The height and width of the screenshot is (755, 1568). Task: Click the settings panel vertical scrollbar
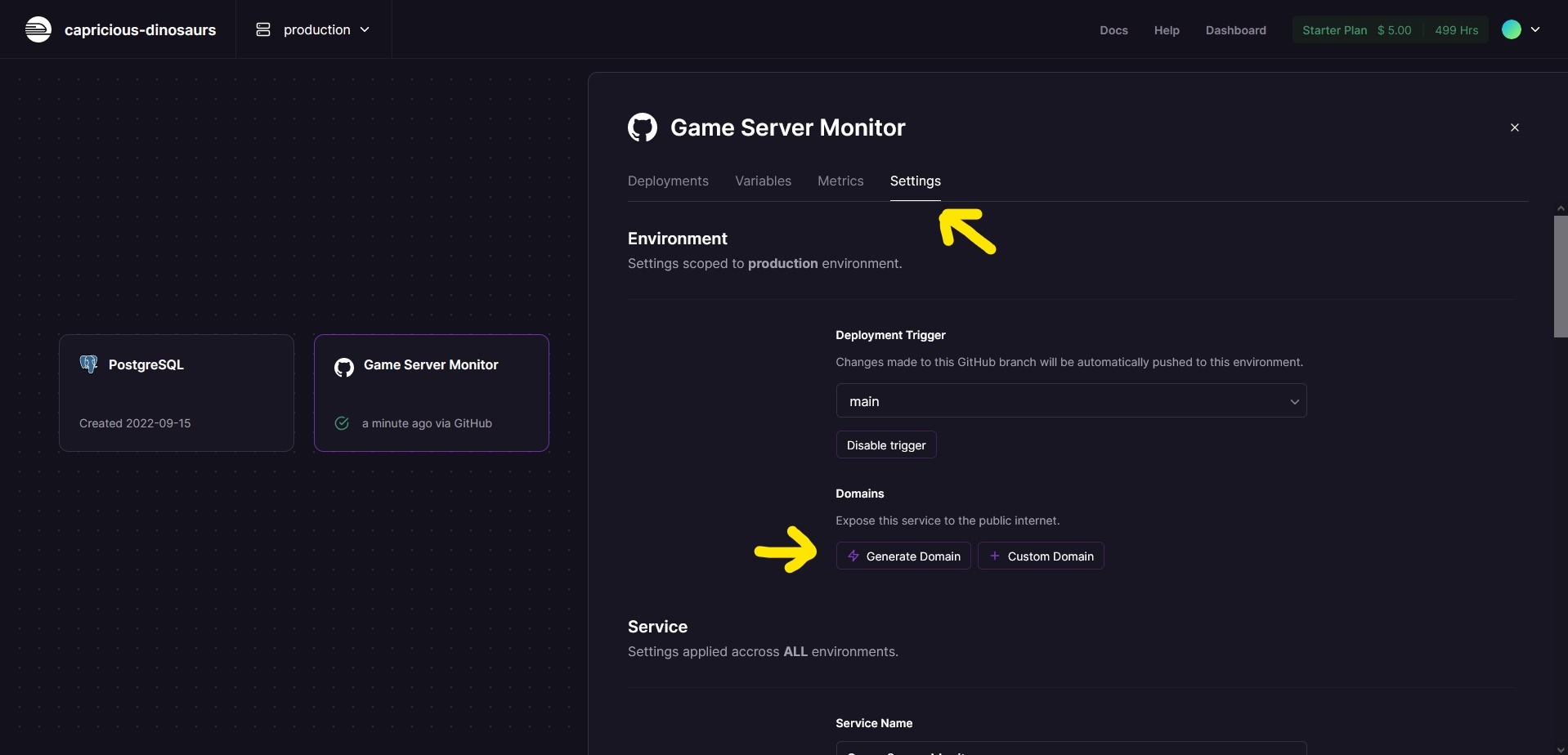(x=1560, y=276)
